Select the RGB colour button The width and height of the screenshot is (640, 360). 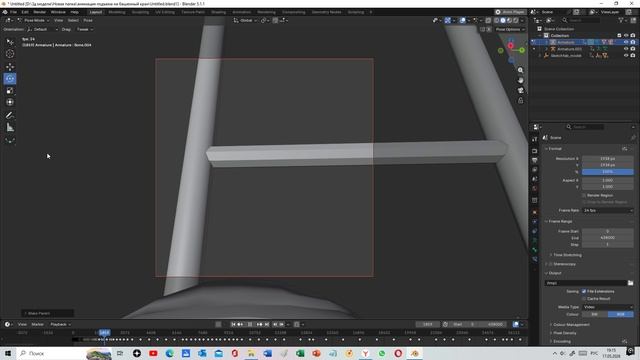click(620, 314)
